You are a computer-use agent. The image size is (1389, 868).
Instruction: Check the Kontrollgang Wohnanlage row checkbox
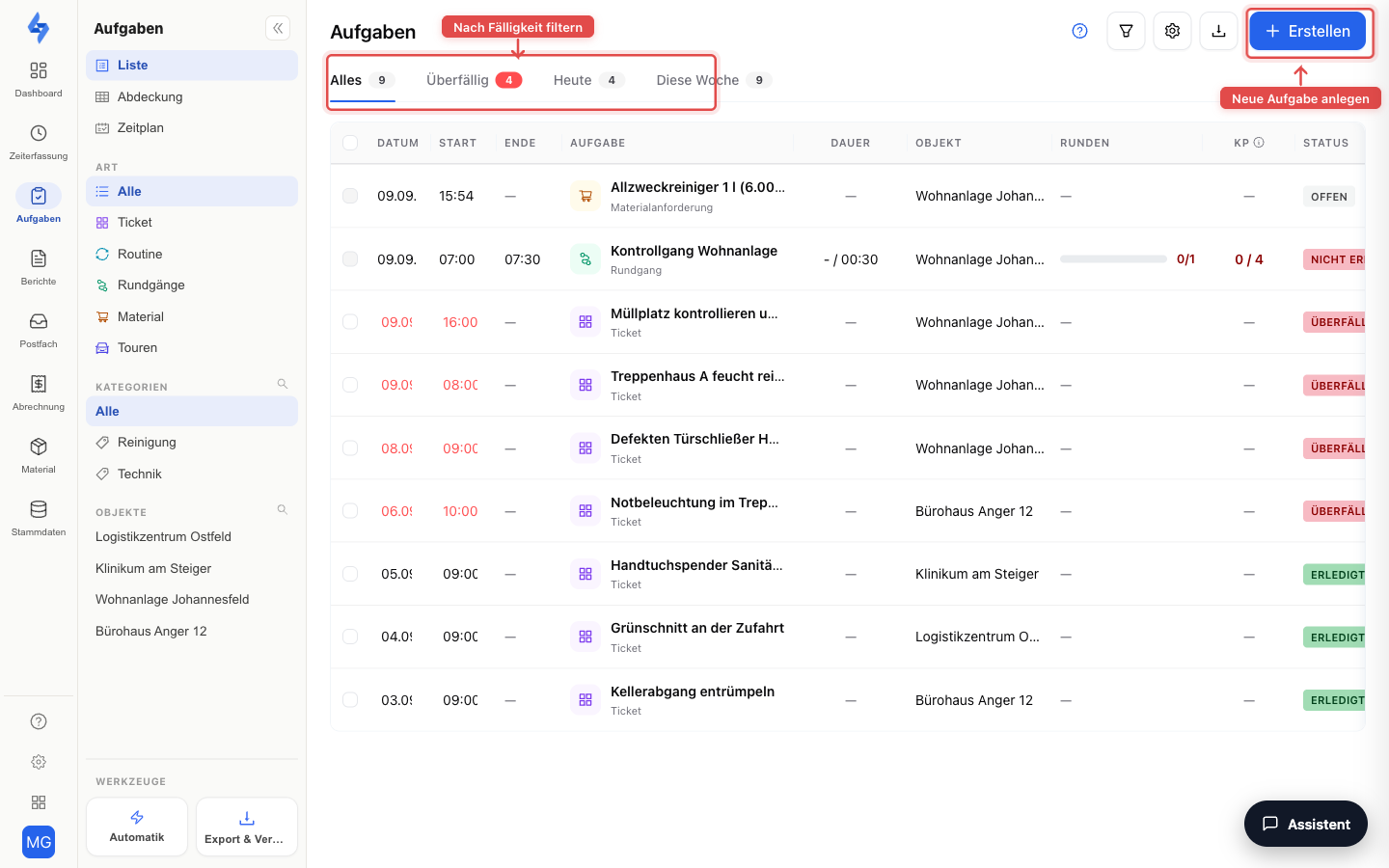click(350, 258)
